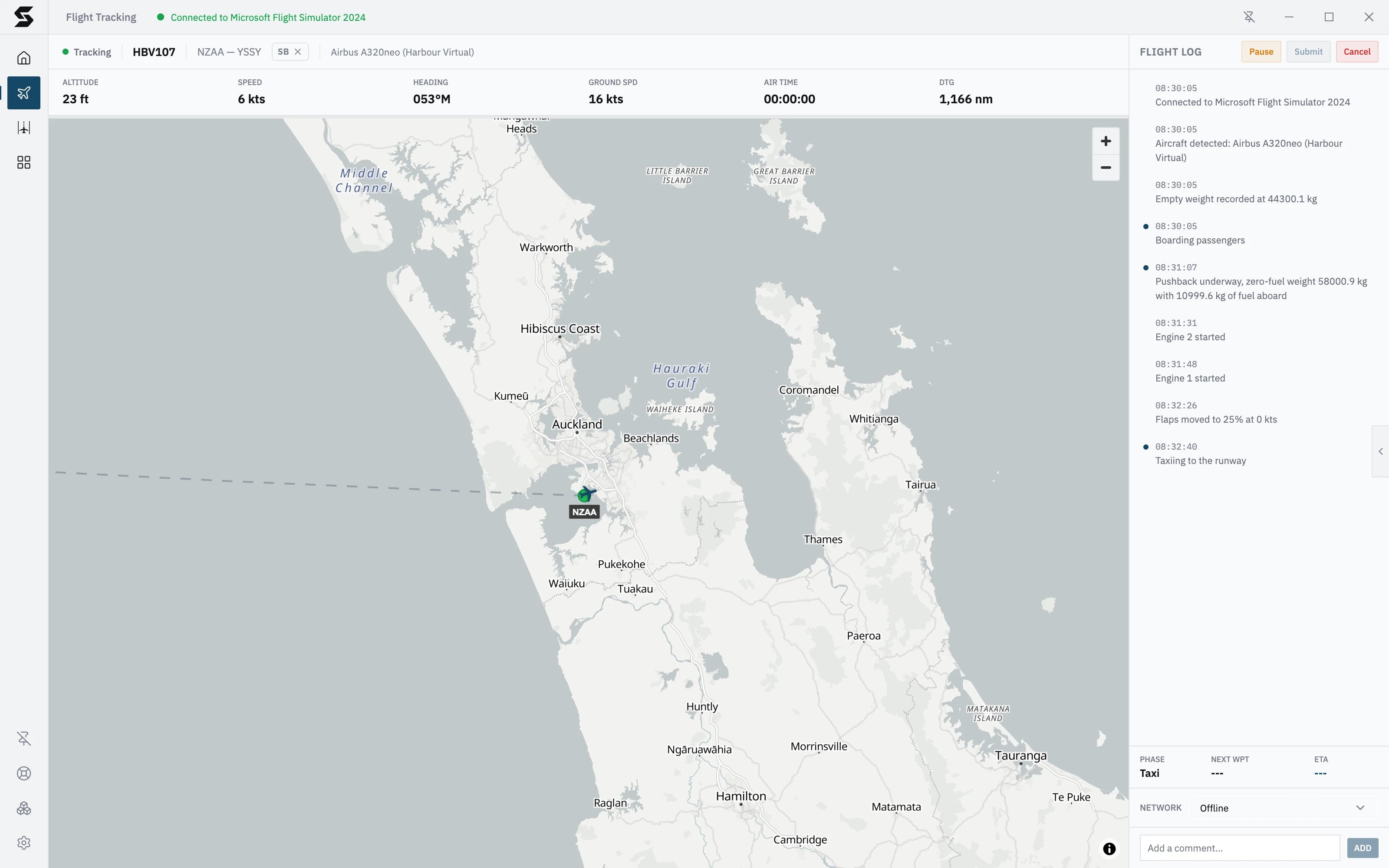Click the Auckland label on the map

577,424
